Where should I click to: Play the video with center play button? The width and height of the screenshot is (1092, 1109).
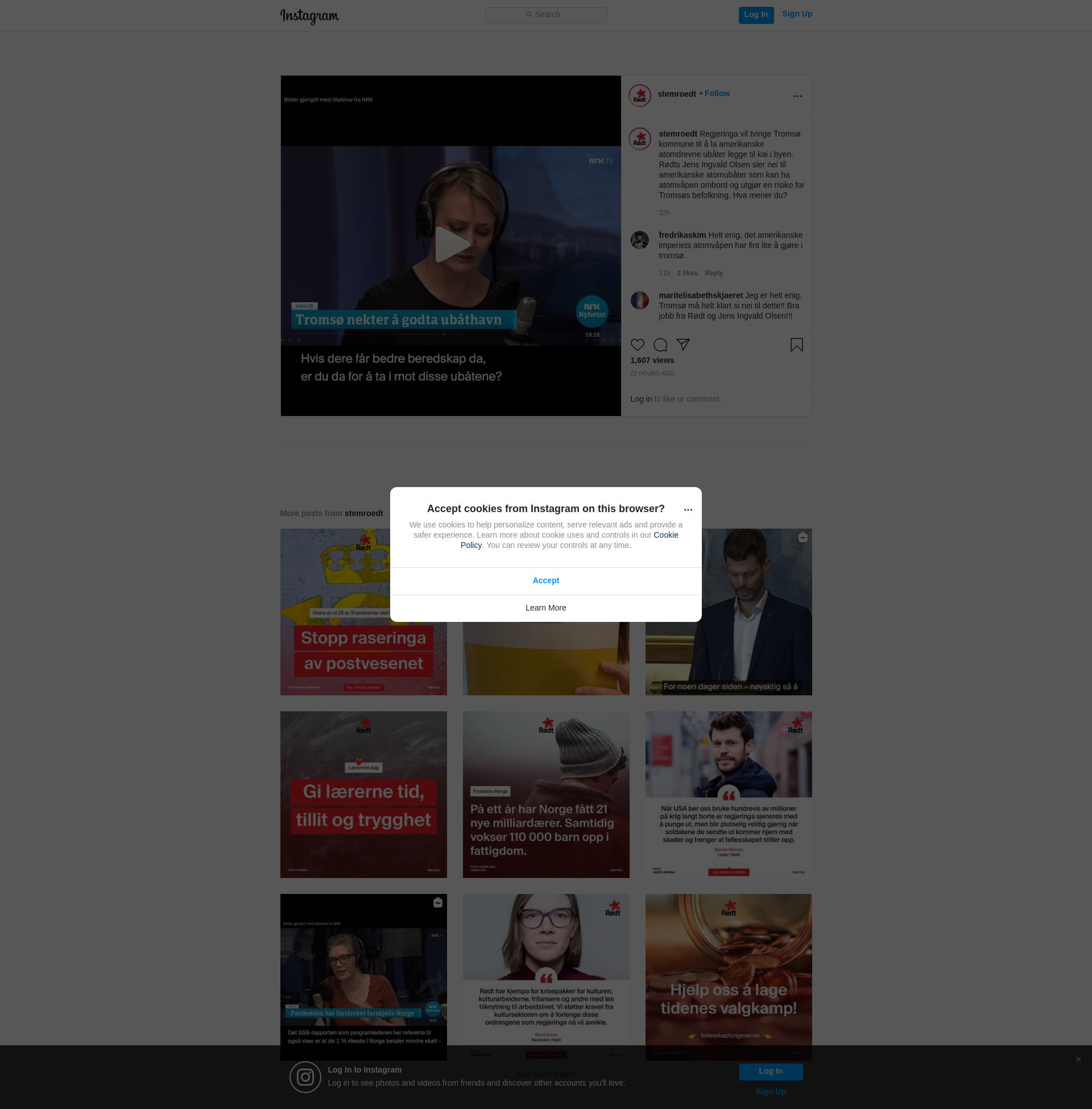pyautogui.click(x=451, y=245)
